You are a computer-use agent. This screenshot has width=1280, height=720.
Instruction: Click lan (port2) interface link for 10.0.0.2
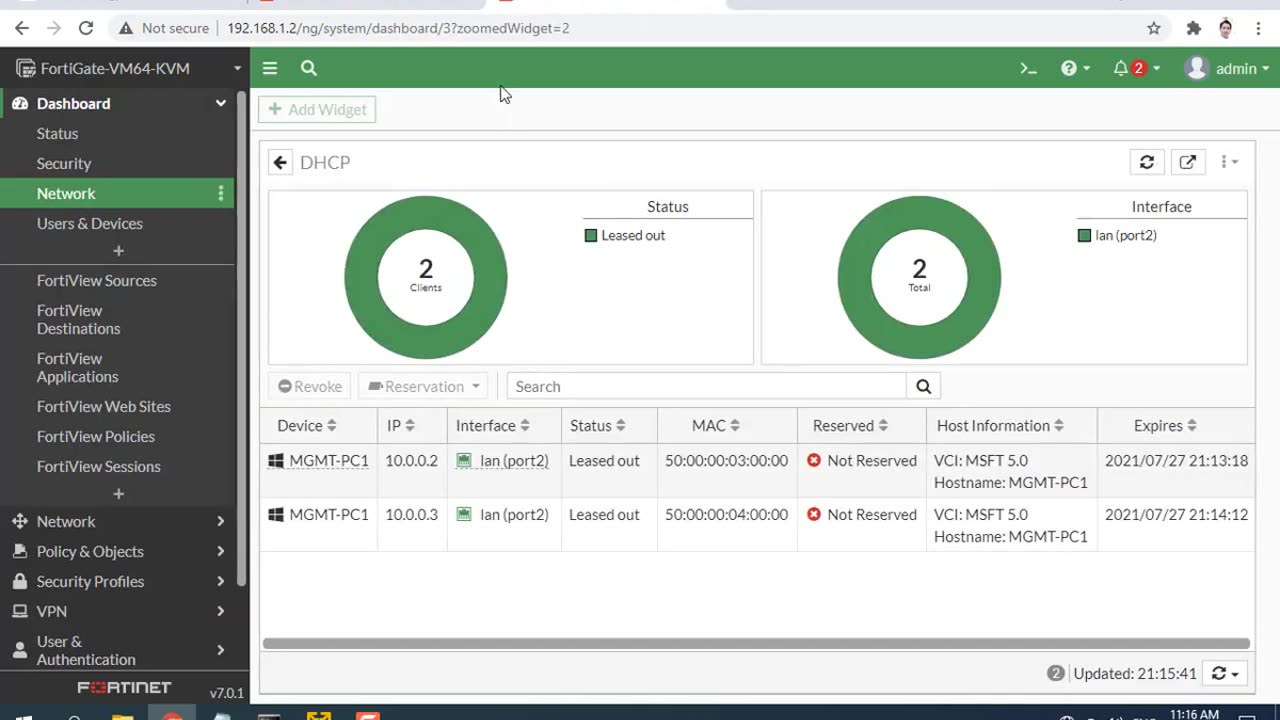pyautogui.click(x=514, y=461)
